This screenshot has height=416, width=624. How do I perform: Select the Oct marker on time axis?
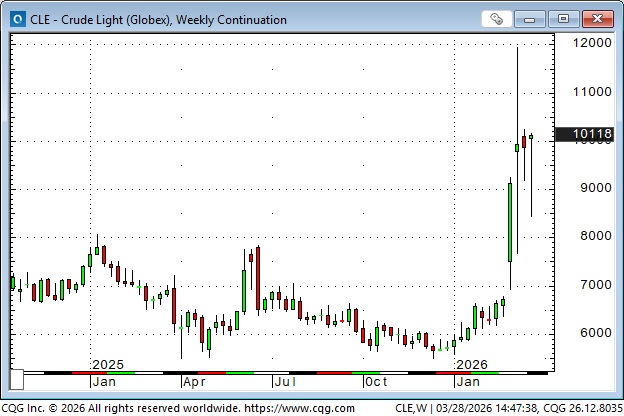pos(376,381)
